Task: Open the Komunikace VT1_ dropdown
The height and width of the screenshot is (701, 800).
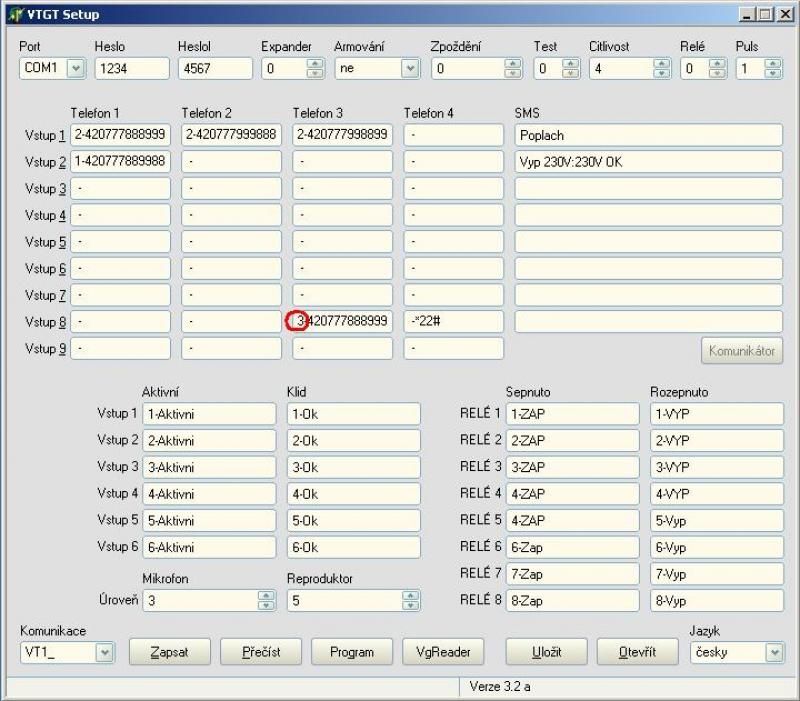Action: point(105,652)
